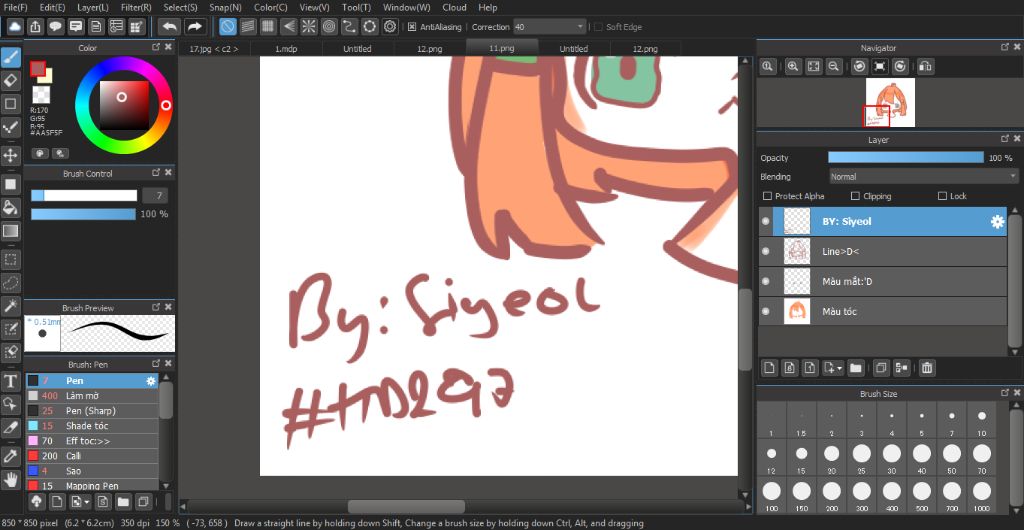This screenshot has height=530, width=1024.
Task: Hide the BY: Siyeol layer
Action: pyautogui.click(x=765, y=221)
